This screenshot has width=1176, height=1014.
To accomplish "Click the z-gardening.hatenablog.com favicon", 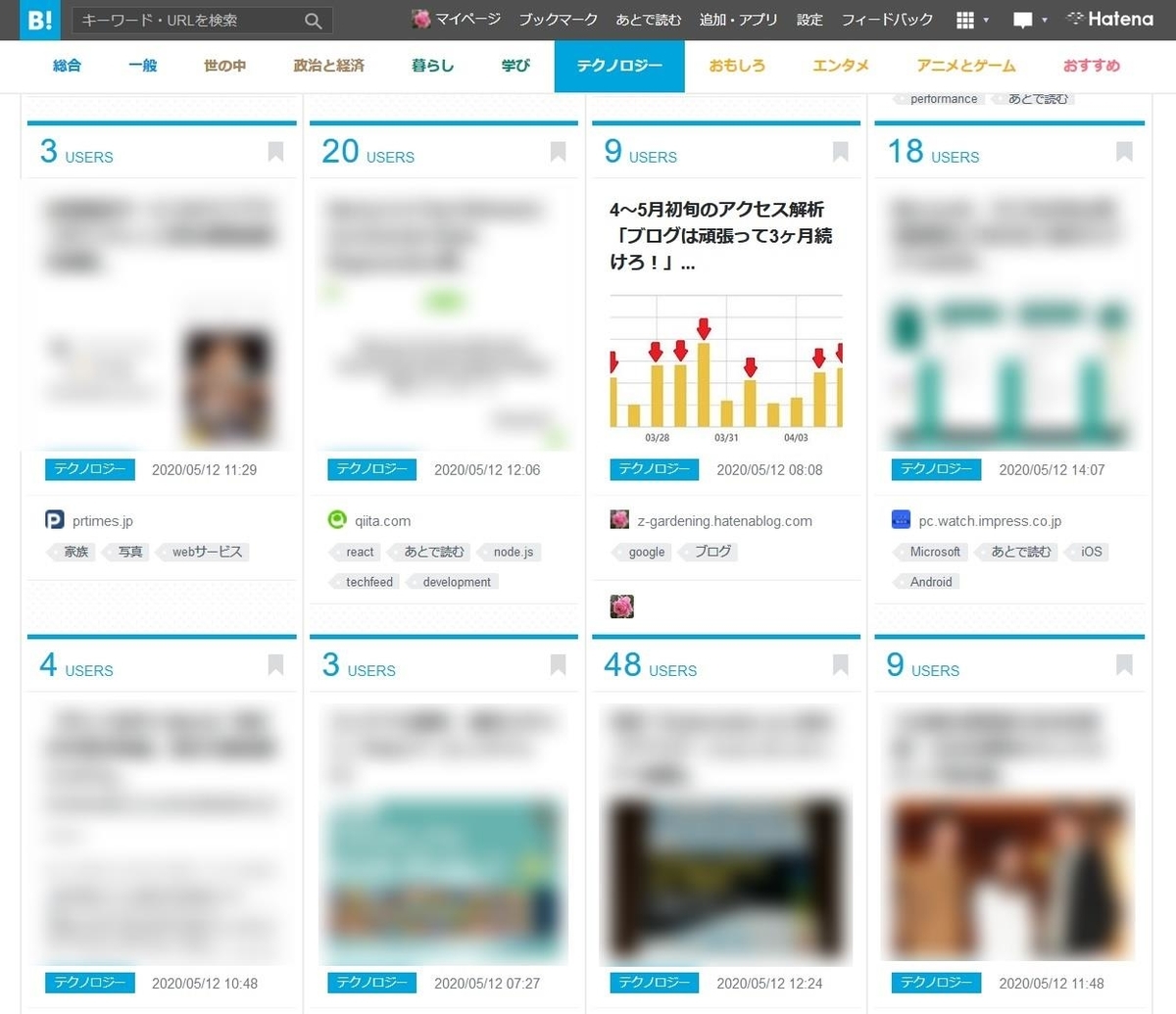I will coord(619,520).
